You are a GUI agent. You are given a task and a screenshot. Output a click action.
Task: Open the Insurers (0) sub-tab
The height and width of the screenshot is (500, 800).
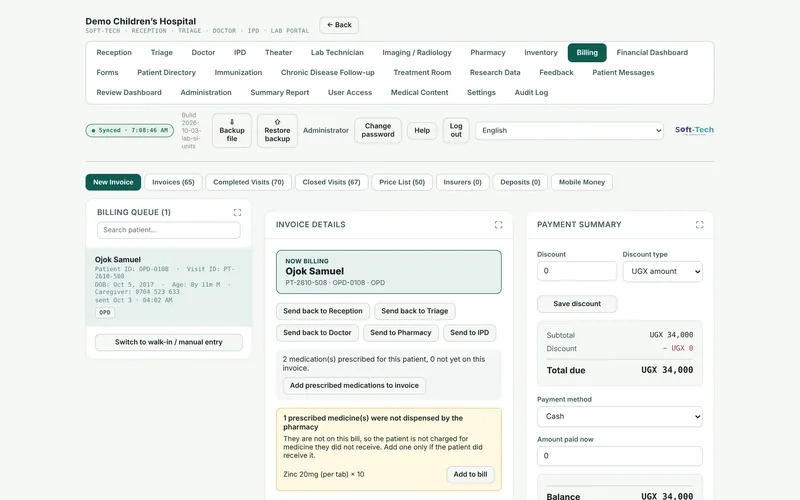click(462, 182)
